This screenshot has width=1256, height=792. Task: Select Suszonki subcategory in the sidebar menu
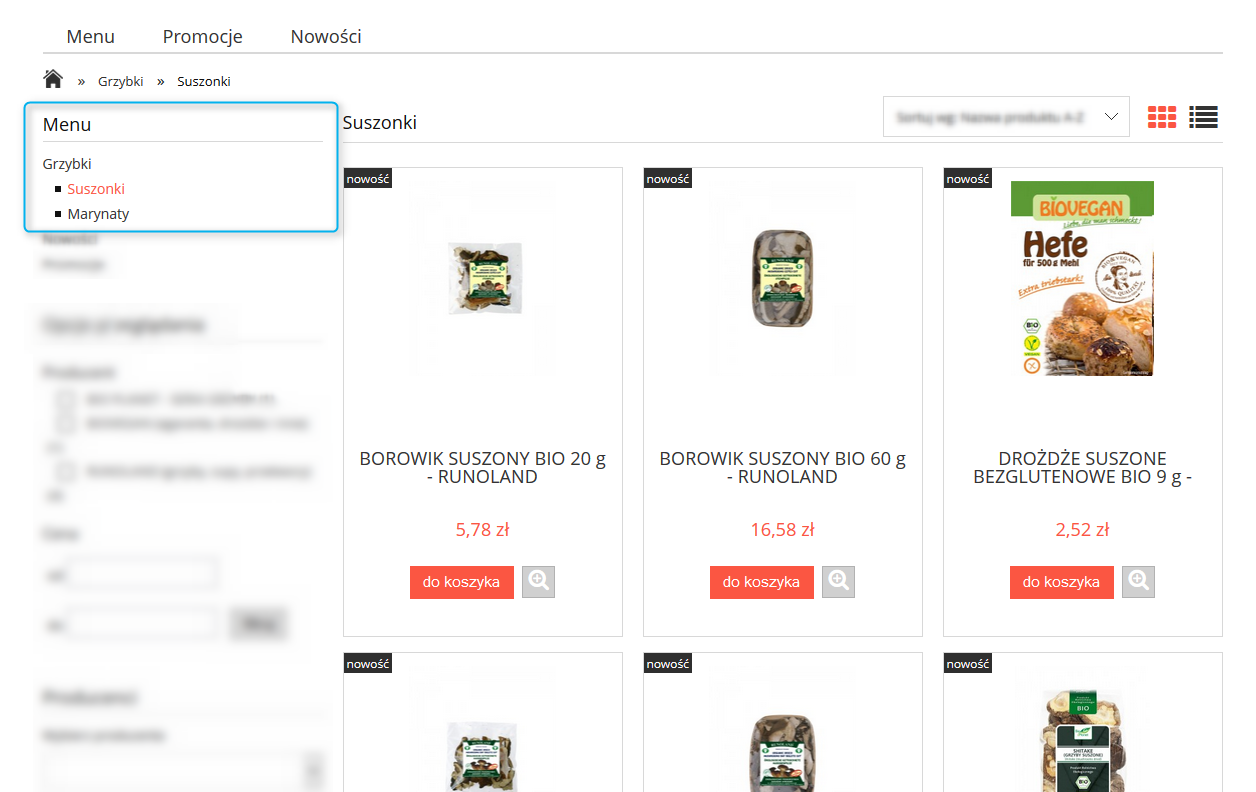(96, 189)
